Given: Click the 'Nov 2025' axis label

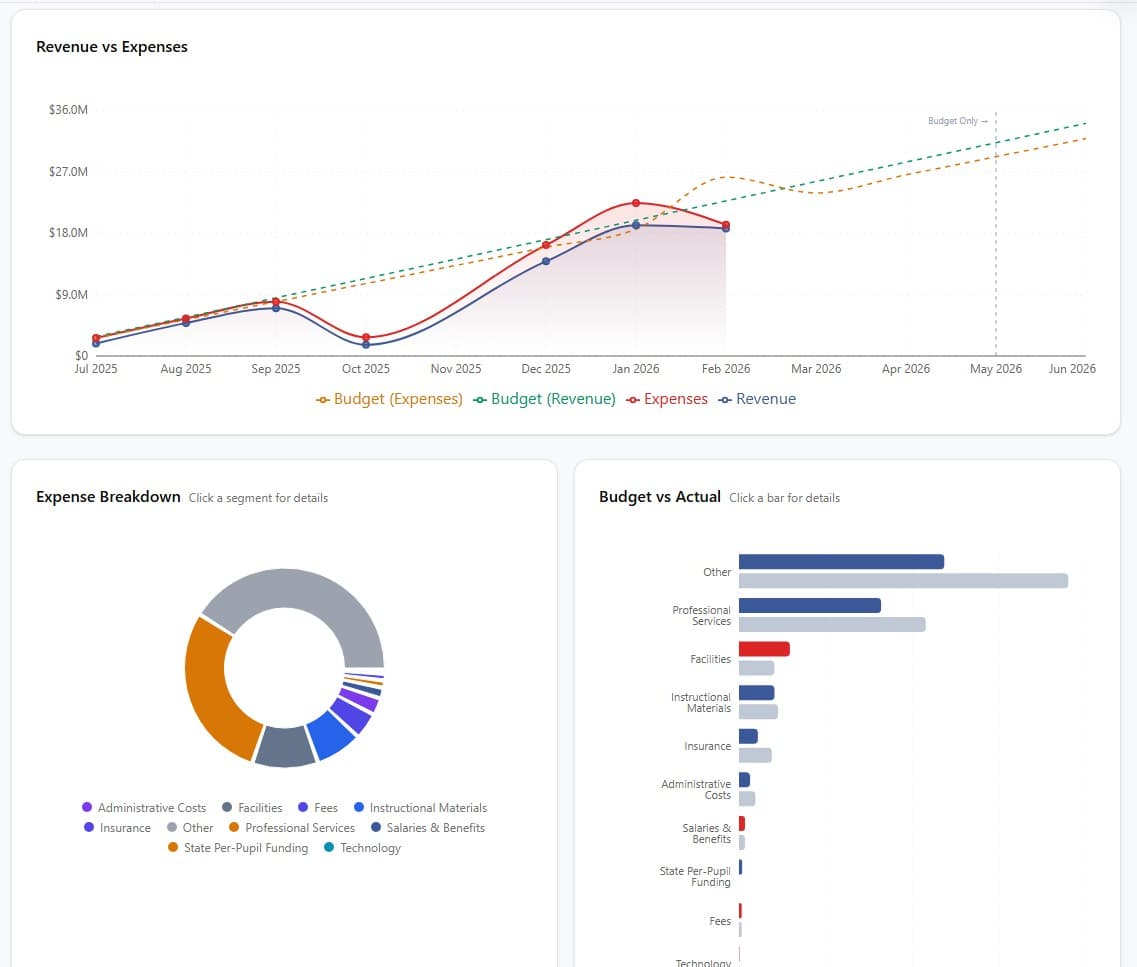Looking at the screenshot, I should tap(456, 368).
